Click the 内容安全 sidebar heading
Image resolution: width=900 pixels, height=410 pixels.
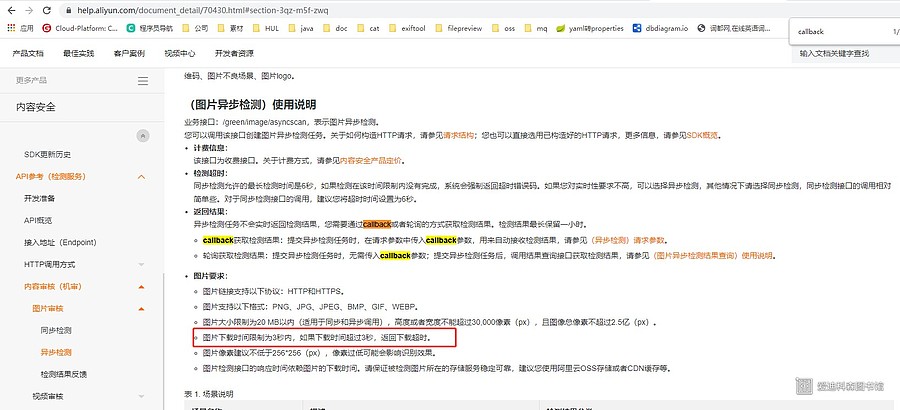click(x=36, y=107)
